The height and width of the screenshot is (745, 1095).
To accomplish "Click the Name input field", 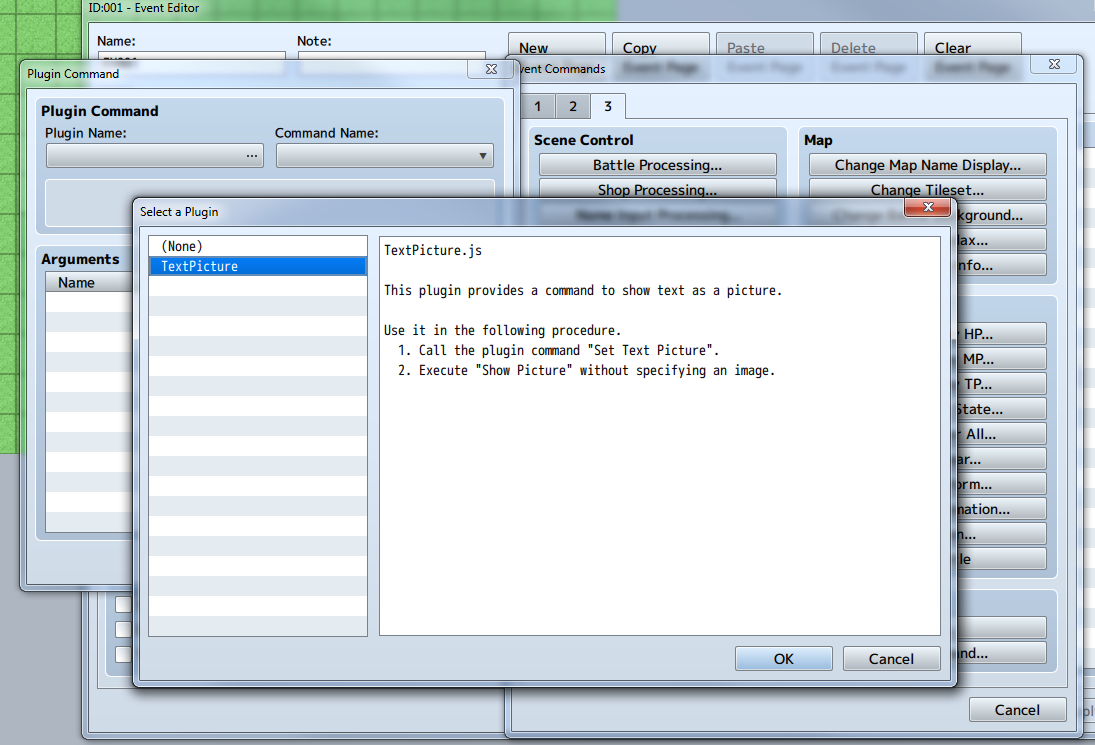I will 190,60.
